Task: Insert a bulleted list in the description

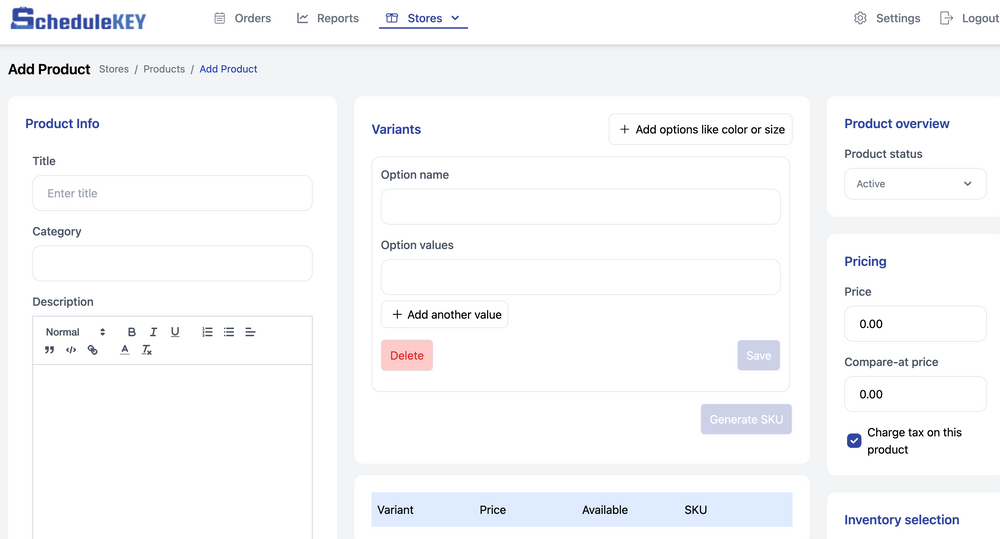Action: tap(229, 332)
